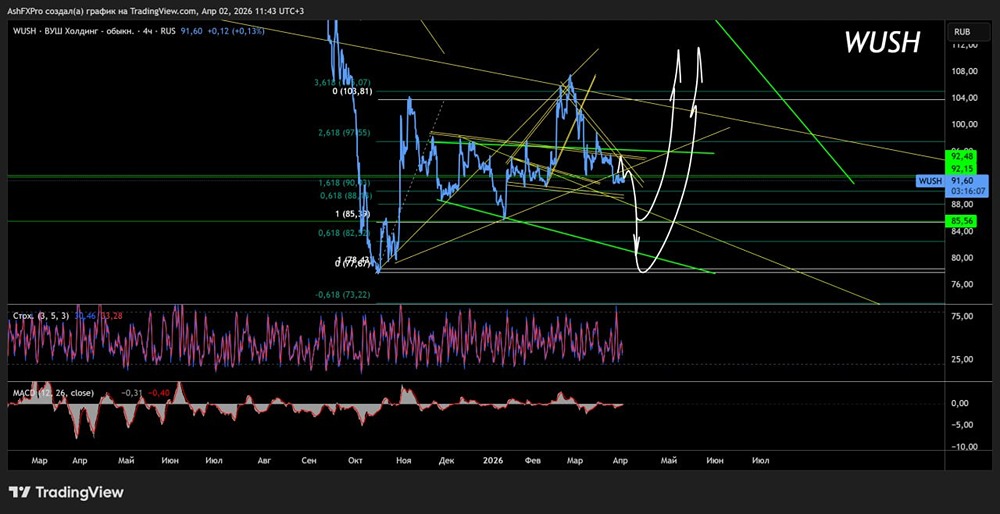Click the Сен month label

311,460
